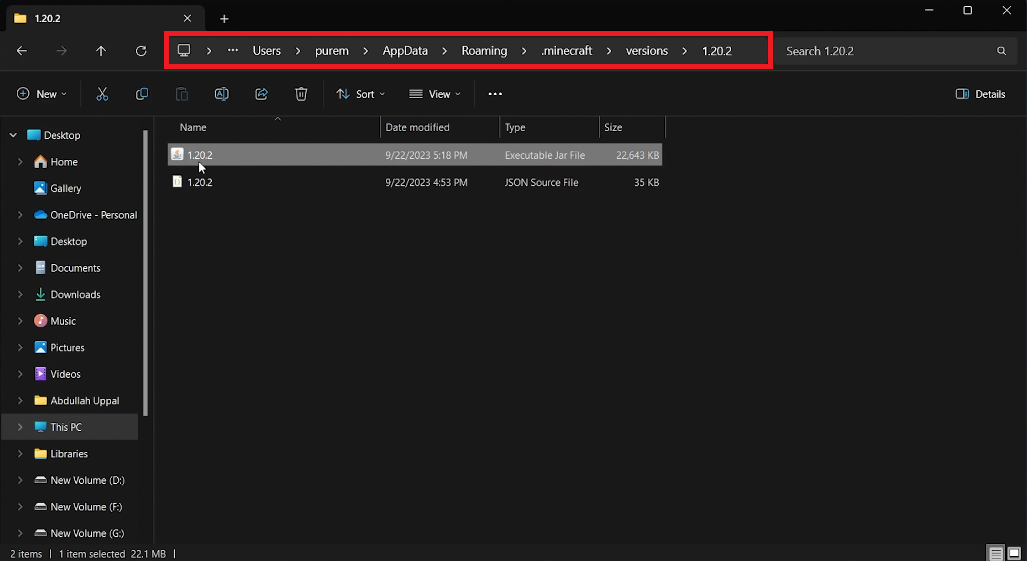This screenshot has width=1027, height=561.
Task: Expand the Home tree node
Action: point(20,162)
